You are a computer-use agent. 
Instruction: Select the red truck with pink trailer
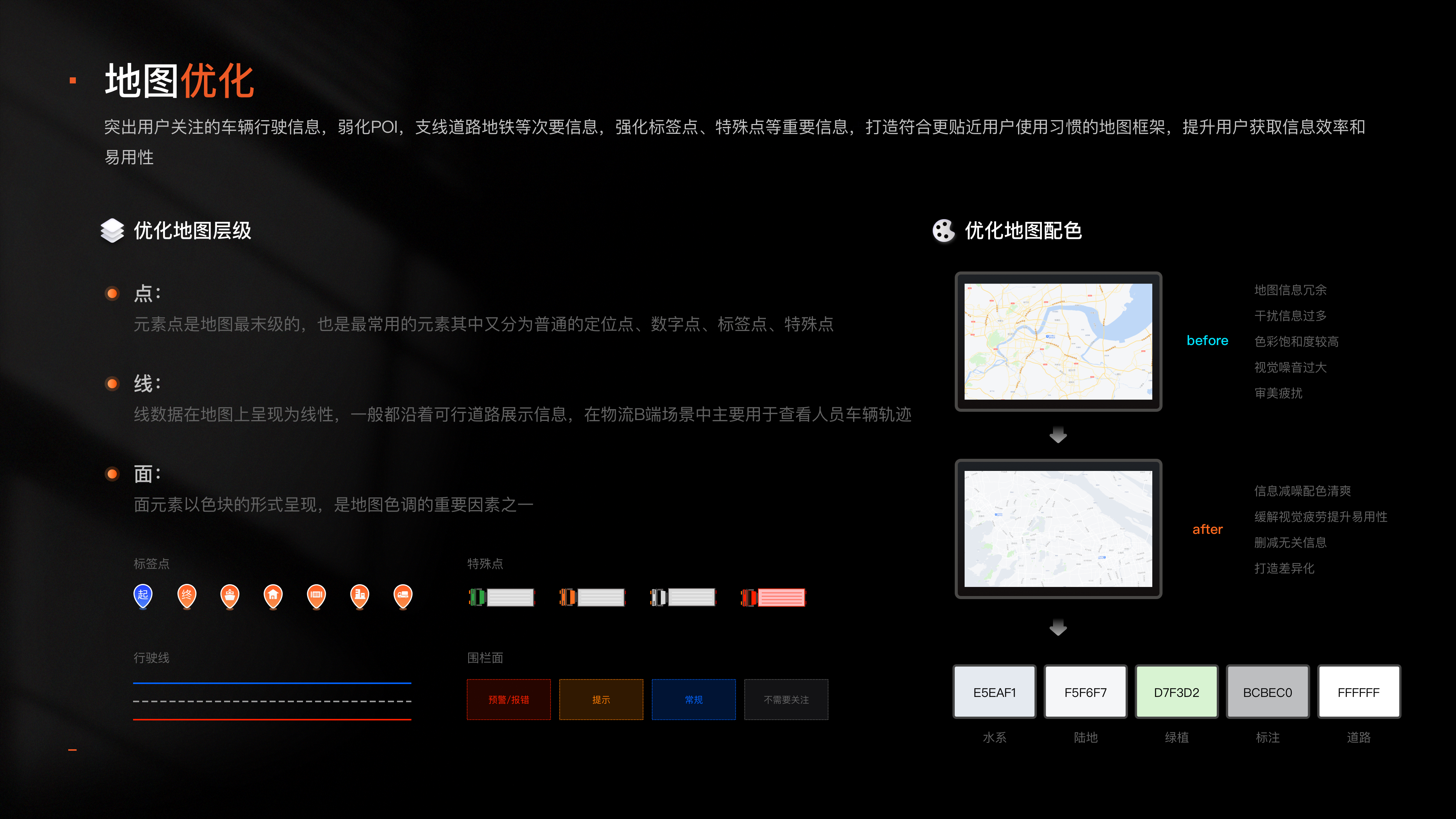point(773,598)
